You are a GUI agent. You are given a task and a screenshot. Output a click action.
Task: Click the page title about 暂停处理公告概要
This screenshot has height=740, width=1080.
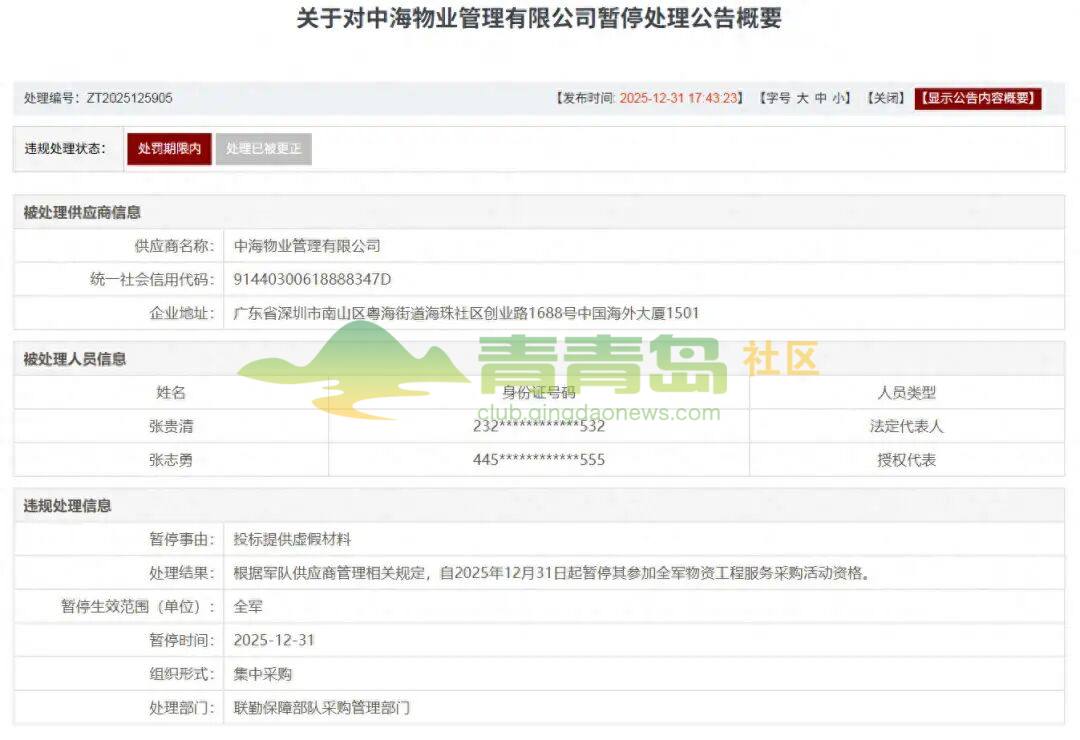click(539, 19)
